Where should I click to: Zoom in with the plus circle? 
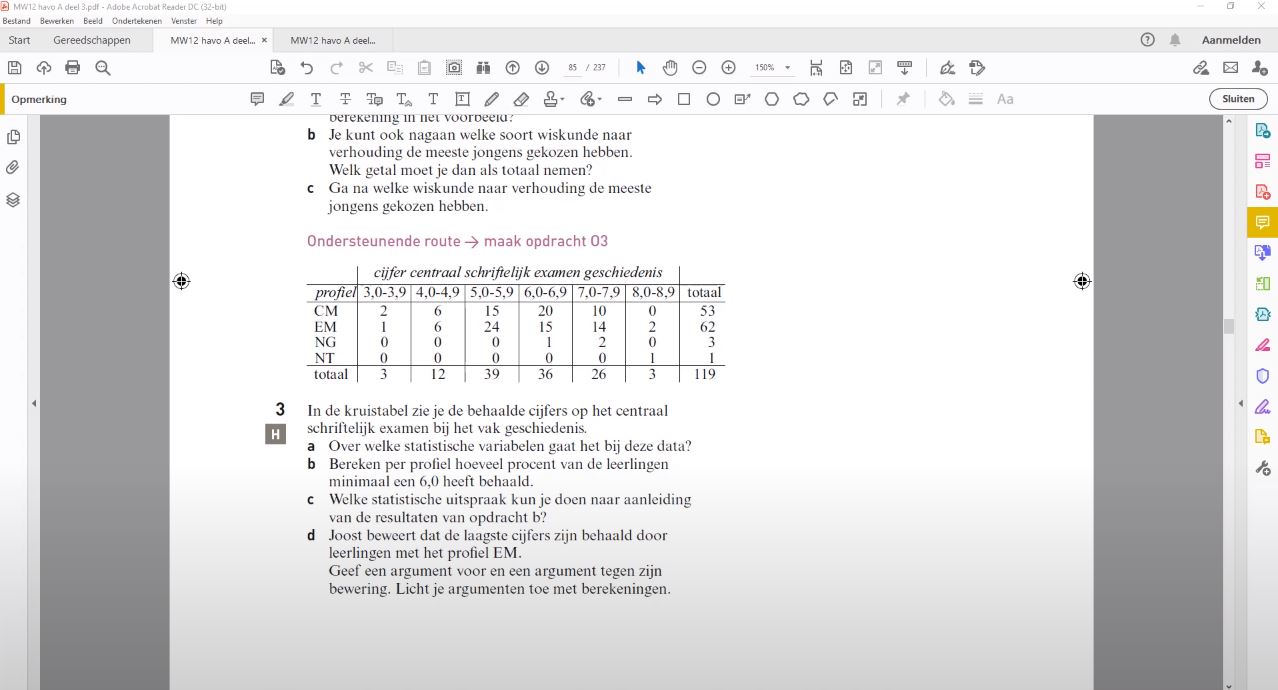pos(729,68)
